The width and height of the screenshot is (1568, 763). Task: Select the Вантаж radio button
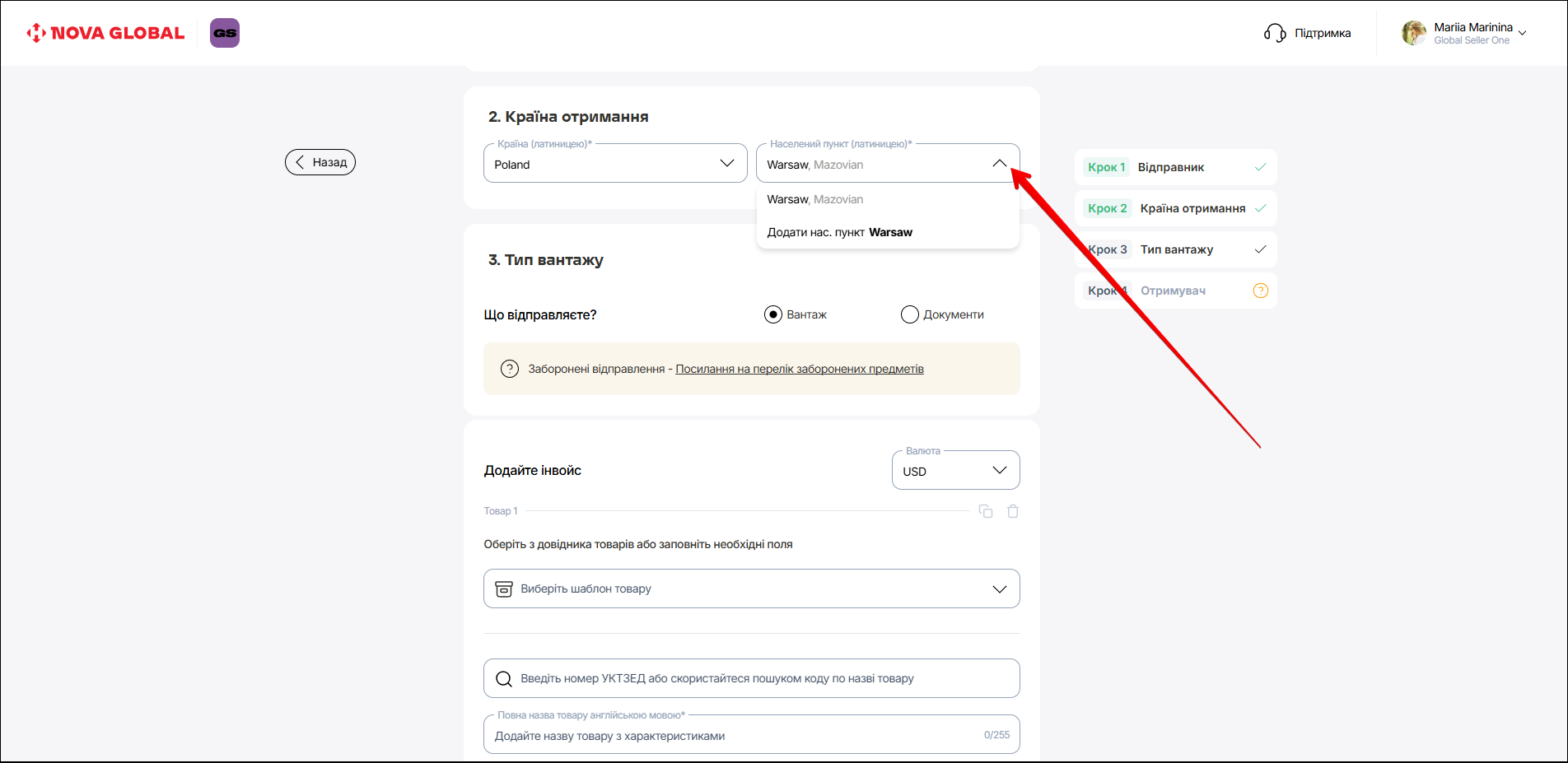[x=772, y=314]
